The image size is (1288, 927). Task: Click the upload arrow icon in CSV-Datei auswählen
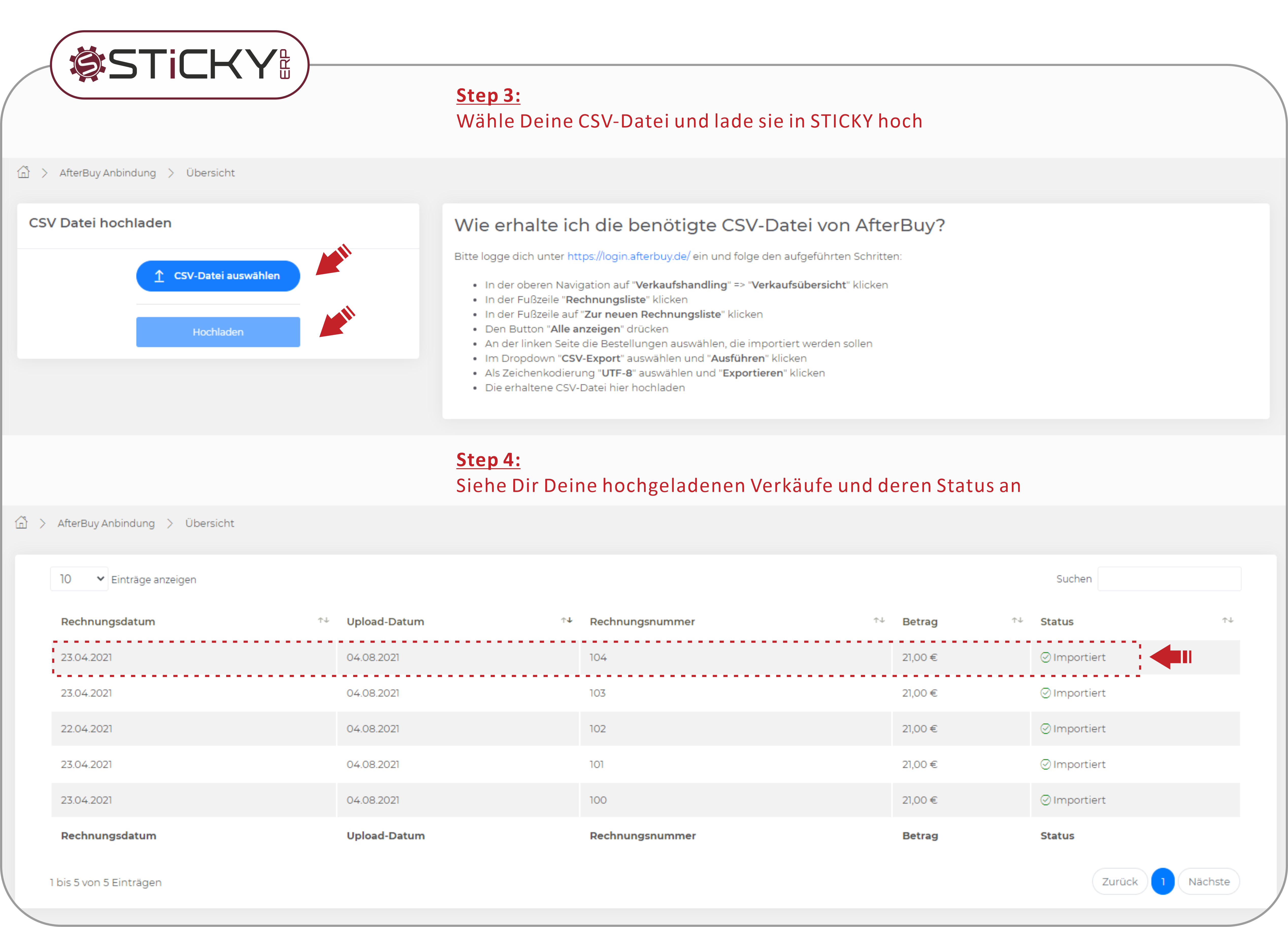point(160,276)
